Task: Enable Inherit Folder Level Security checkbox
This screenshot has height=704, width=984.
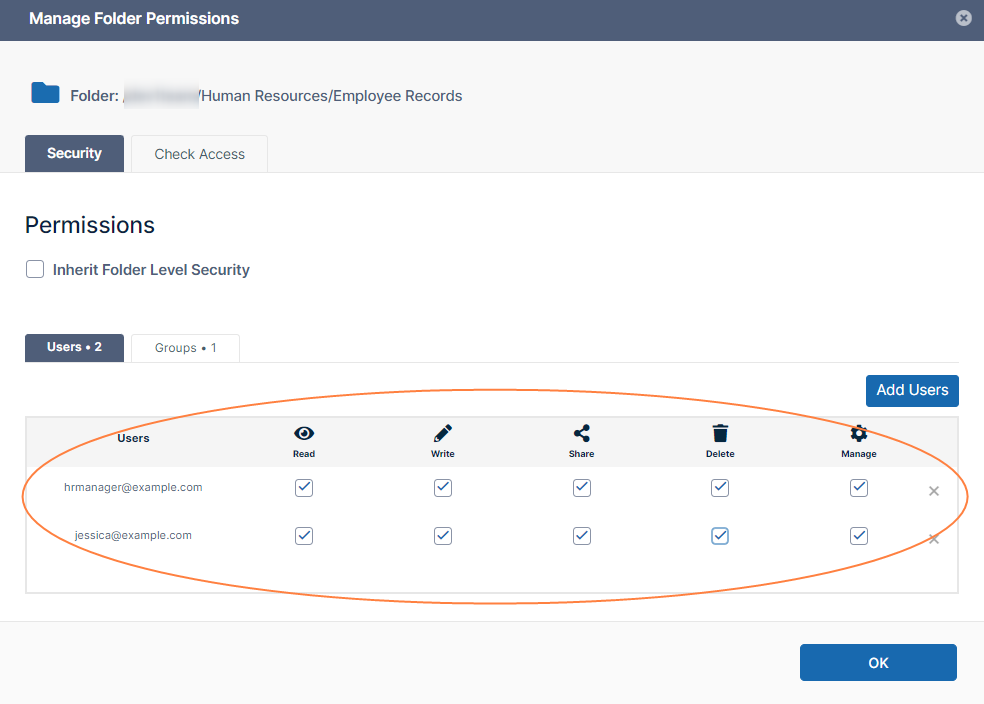Action: [x=35, y=269]
